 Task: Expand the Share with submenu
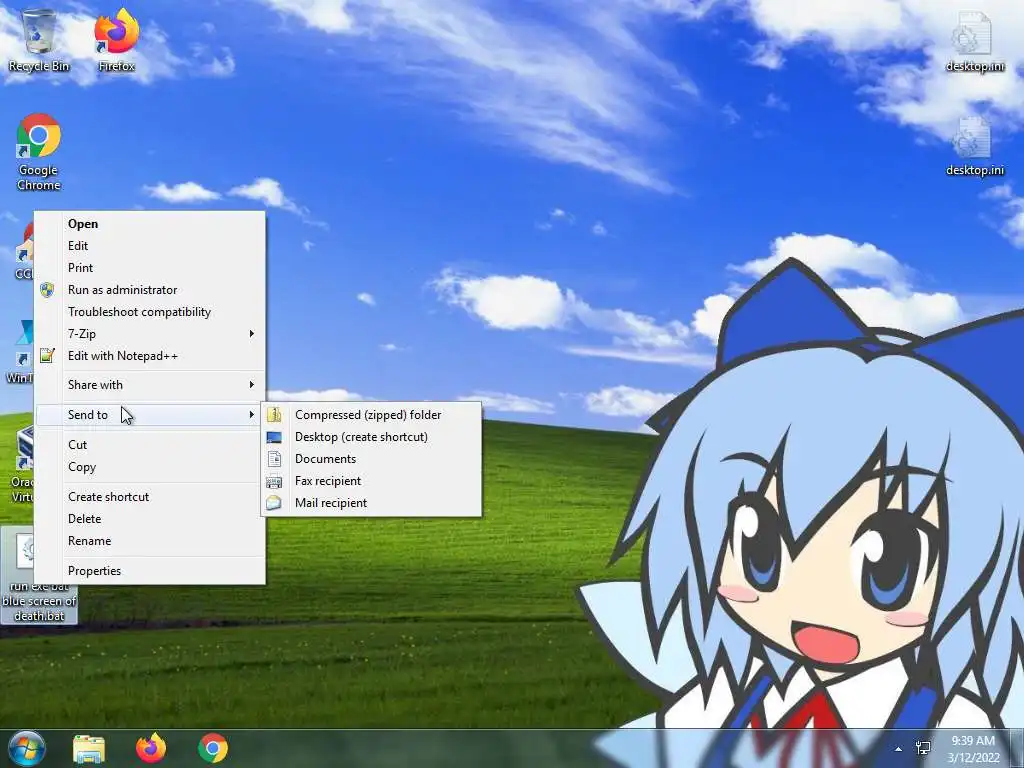tap(150, 385)
